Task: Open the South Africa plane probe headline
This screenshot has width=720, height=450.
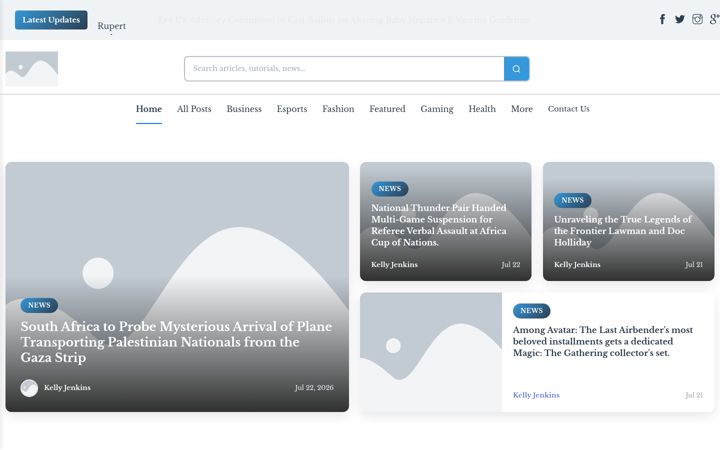Action: click(x=176, y=342)
